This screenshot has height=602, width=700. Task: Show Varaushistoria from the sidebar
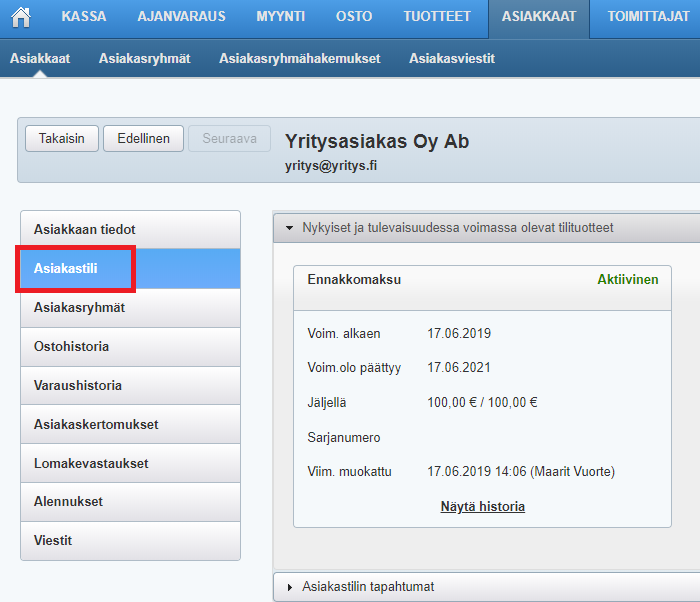[78, 386]
